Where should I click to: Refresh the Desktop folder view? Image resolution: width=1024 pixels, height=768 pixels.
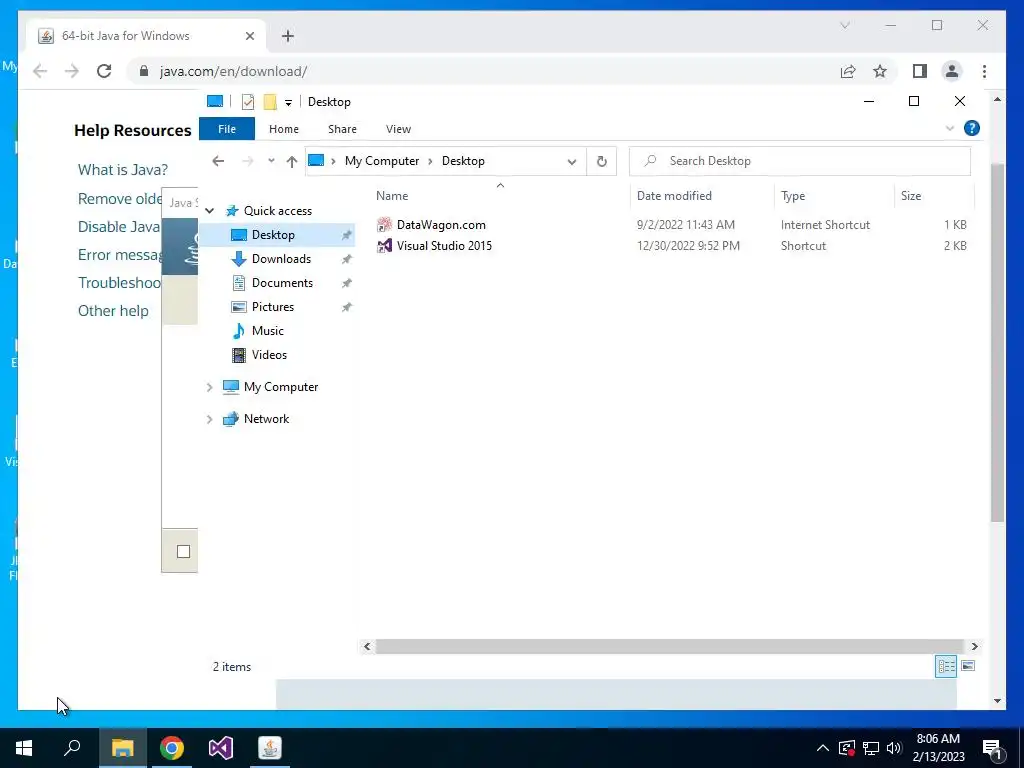point(601,161)
